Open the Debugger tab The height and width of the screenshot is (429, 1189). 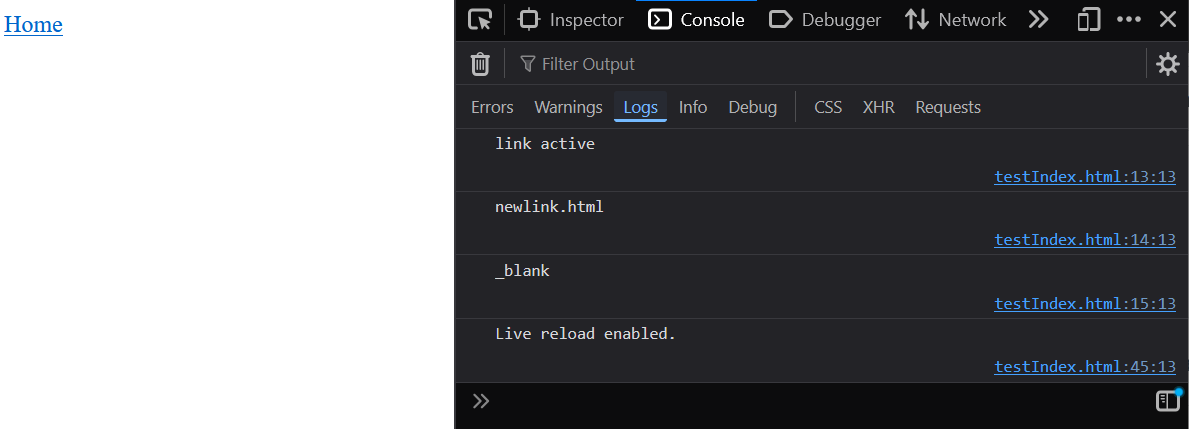pos(826,20)
